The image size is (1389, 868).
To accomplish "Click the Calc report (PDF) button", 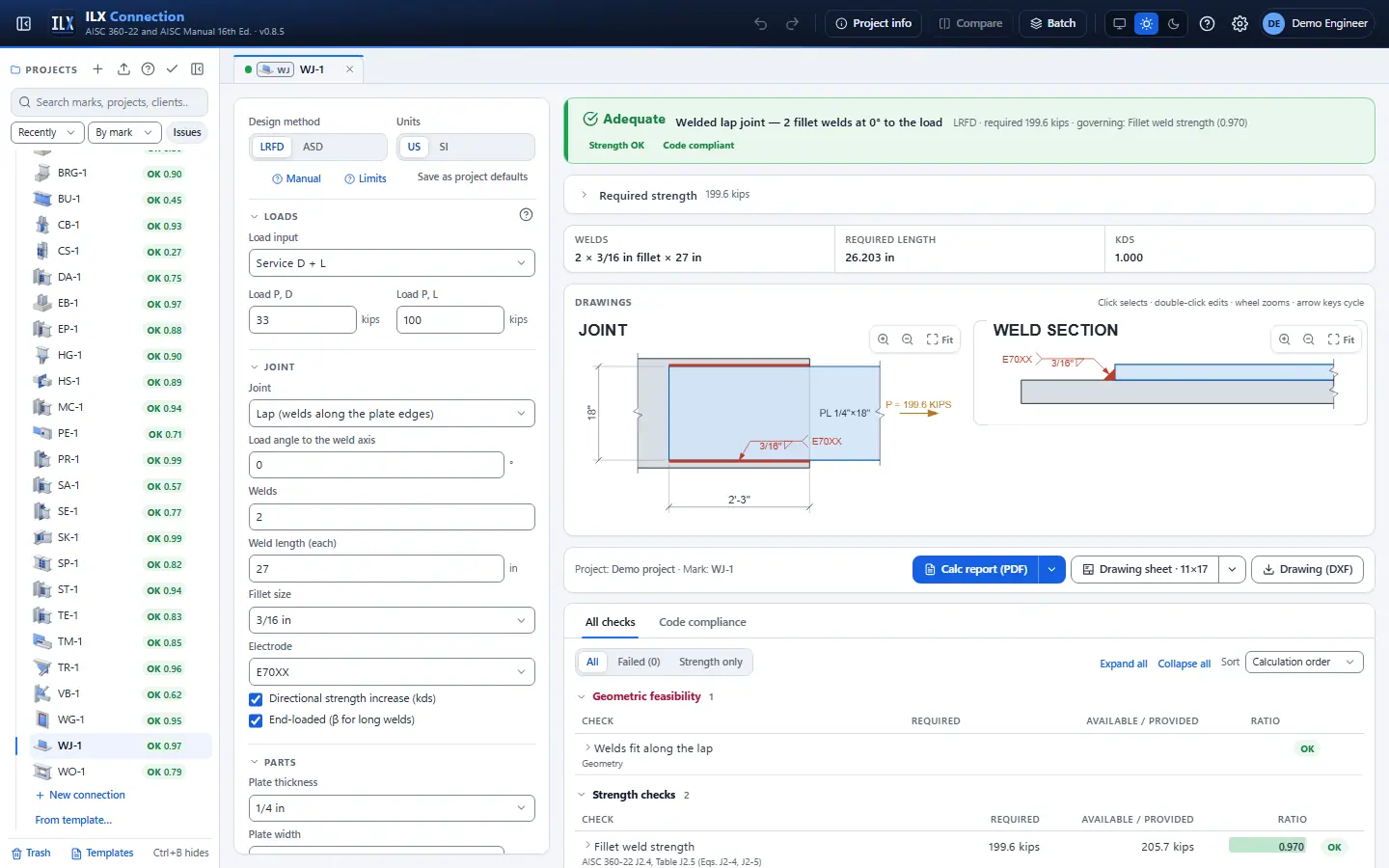I will (976, 569).
